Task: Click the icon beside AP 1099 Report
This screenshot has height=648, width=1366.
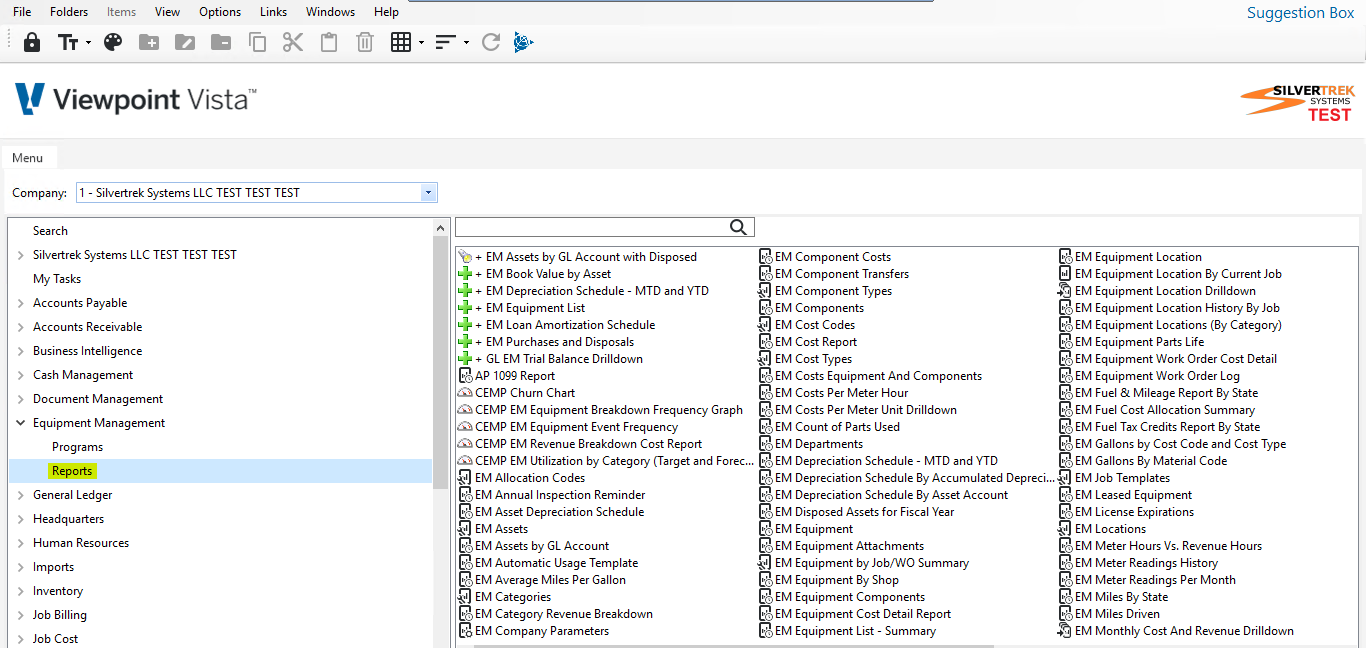Action: [465, 376]
